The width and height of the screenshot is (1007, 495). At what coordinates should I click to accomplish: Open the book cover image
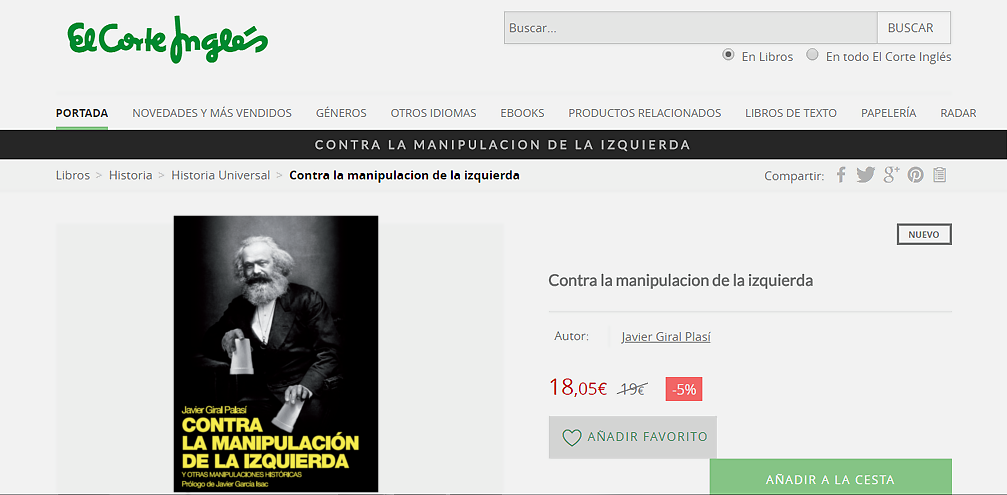click(x=276, y=354)
